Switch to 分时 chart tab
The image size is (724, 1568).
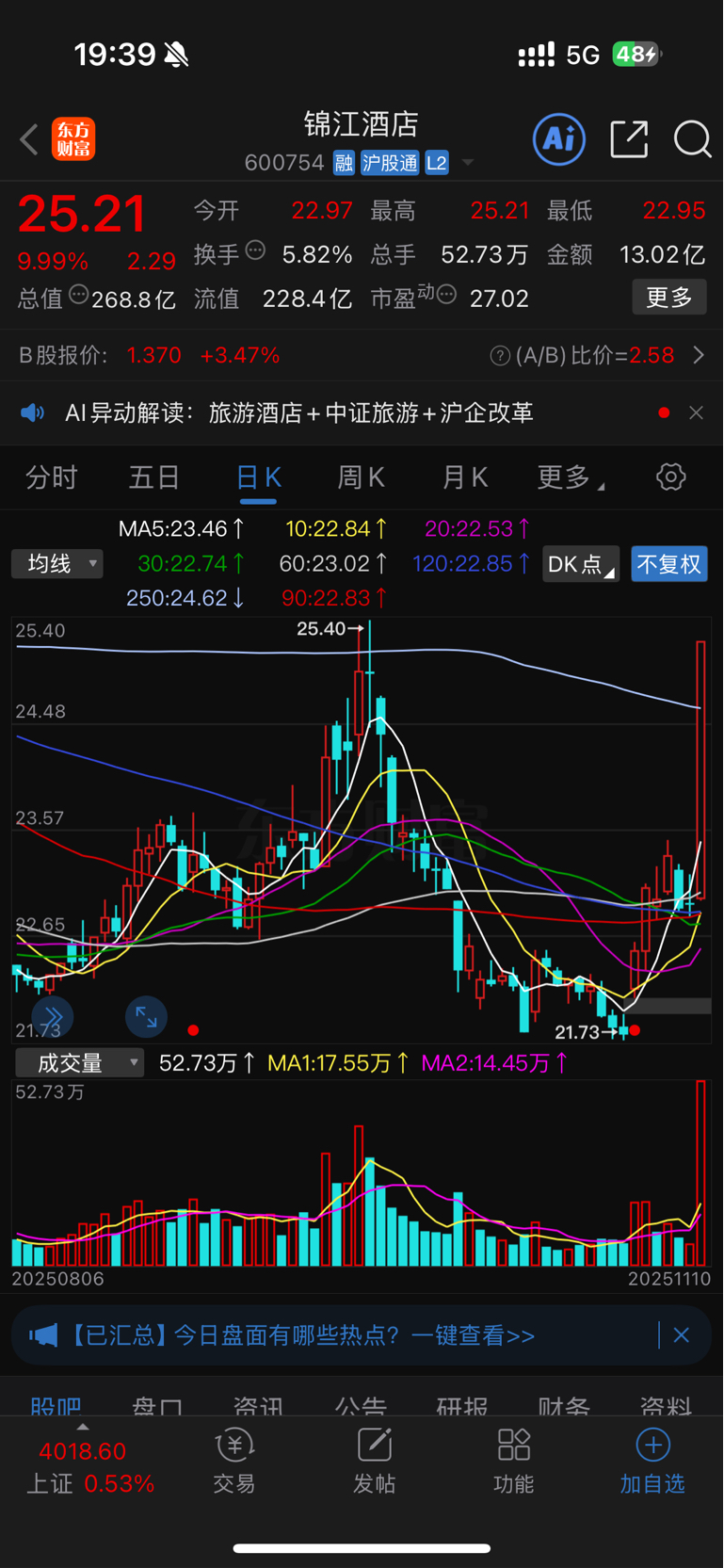pos(52,477)
